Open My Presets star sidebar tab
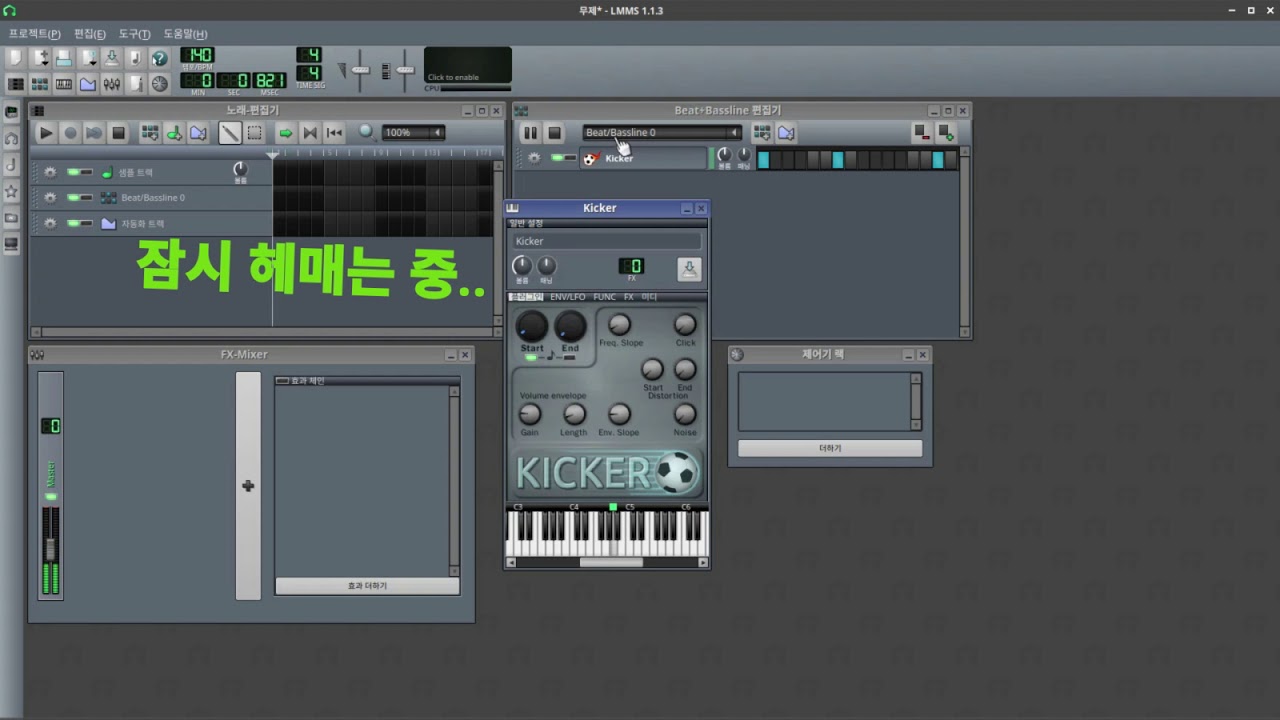Image resolution: width=1280 pixels, height=720 pixels. (12, 190)
